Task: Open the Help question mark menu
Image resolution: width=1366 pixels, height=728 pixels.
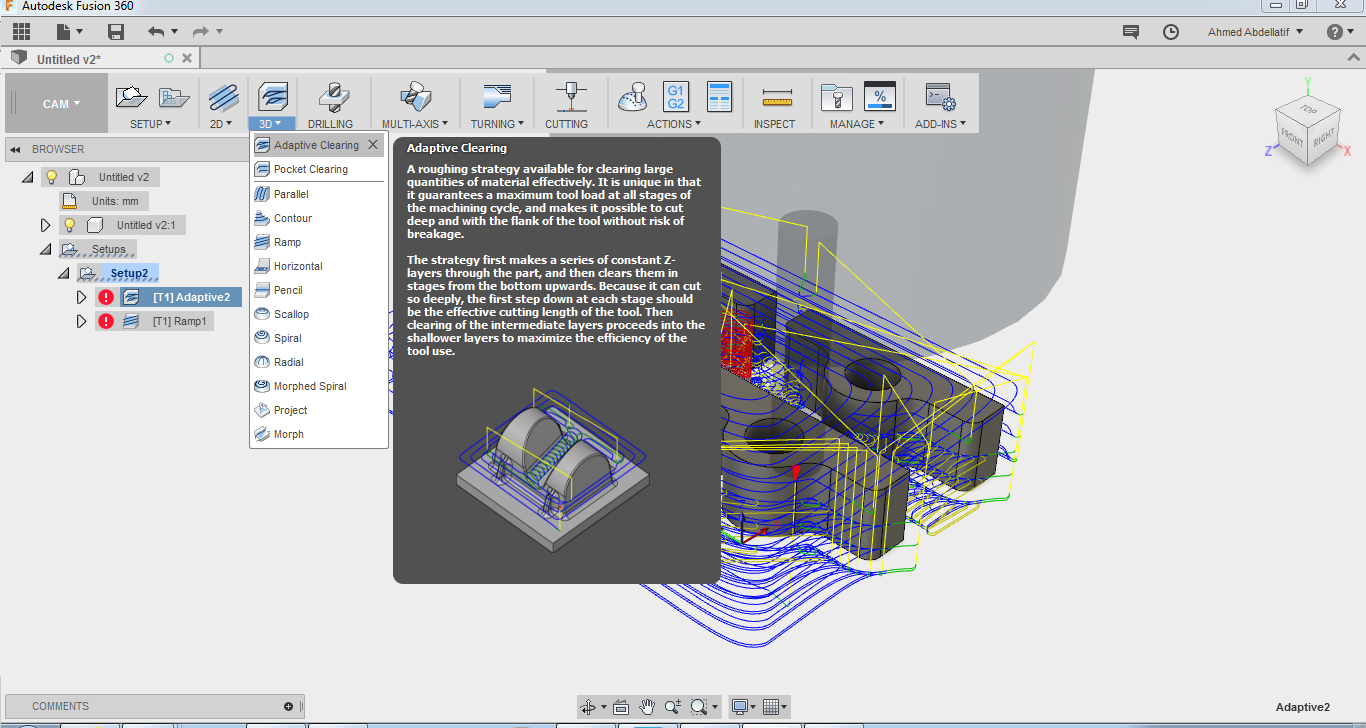Action: [x=1339, y=32]
